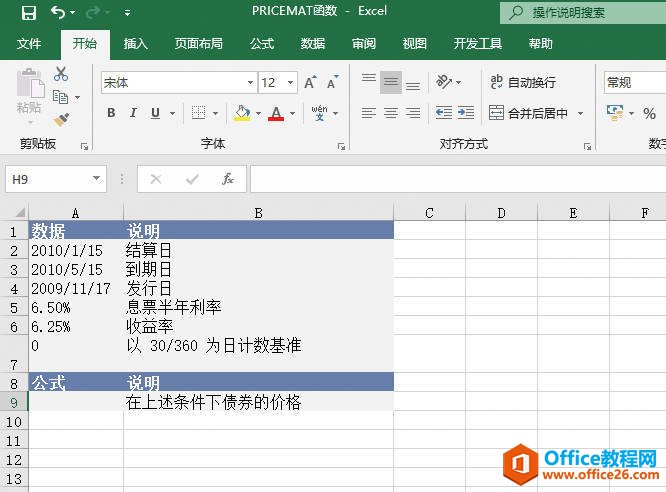Click into the formula bar
The width and height of the screenshot is (666, 492).
[458, 179]
